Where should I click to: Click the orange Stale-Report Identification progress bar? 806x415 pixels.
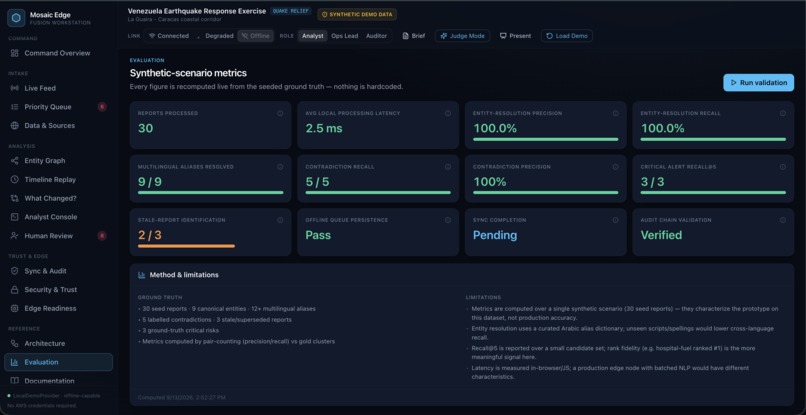point(186,246)
